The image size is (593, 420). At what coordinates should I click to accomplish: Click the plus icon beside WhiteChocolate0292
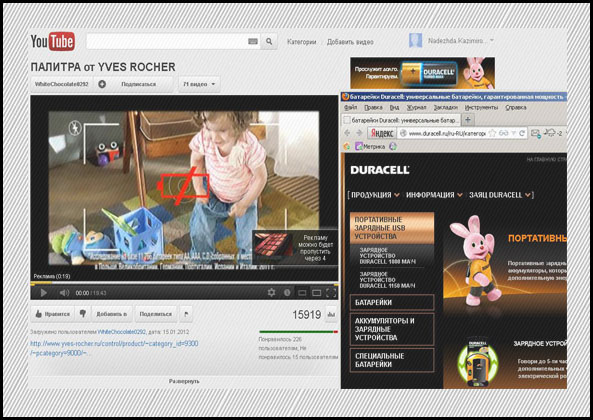(x=102, y=84)
